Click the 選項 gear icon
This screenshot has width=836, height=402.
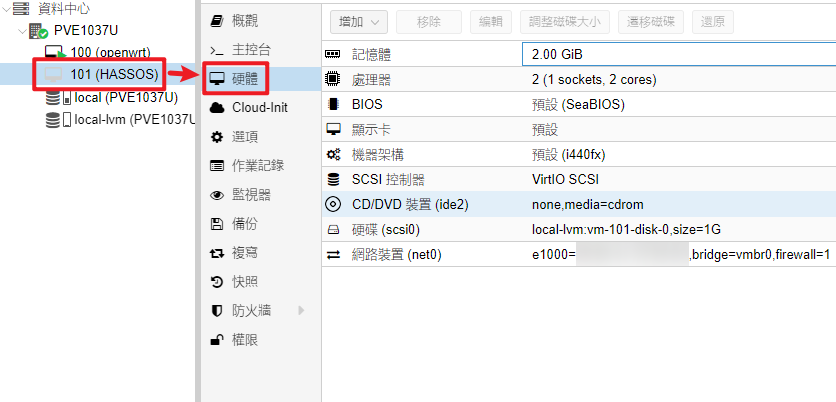(x=217, y=136)
